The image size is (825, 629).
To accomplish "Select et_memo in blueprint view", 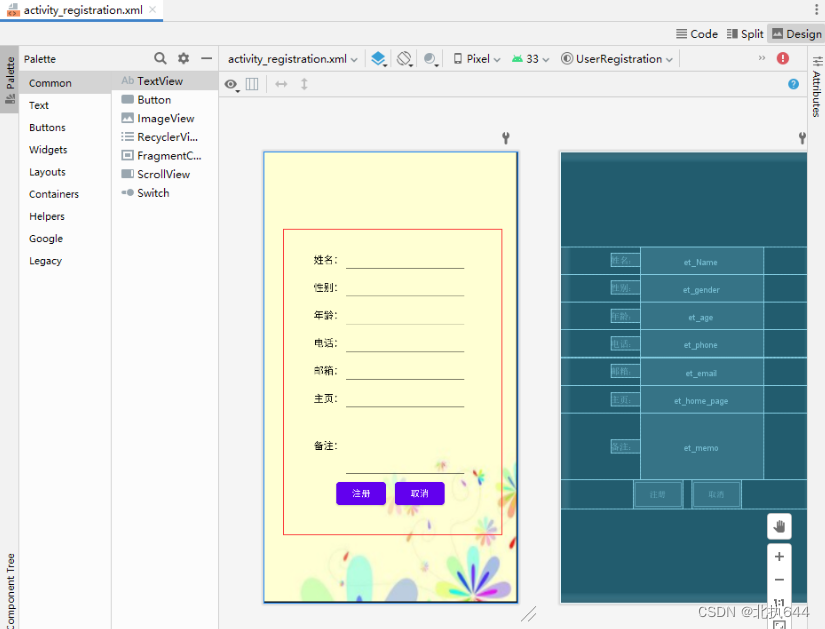I will click(701, 447).
